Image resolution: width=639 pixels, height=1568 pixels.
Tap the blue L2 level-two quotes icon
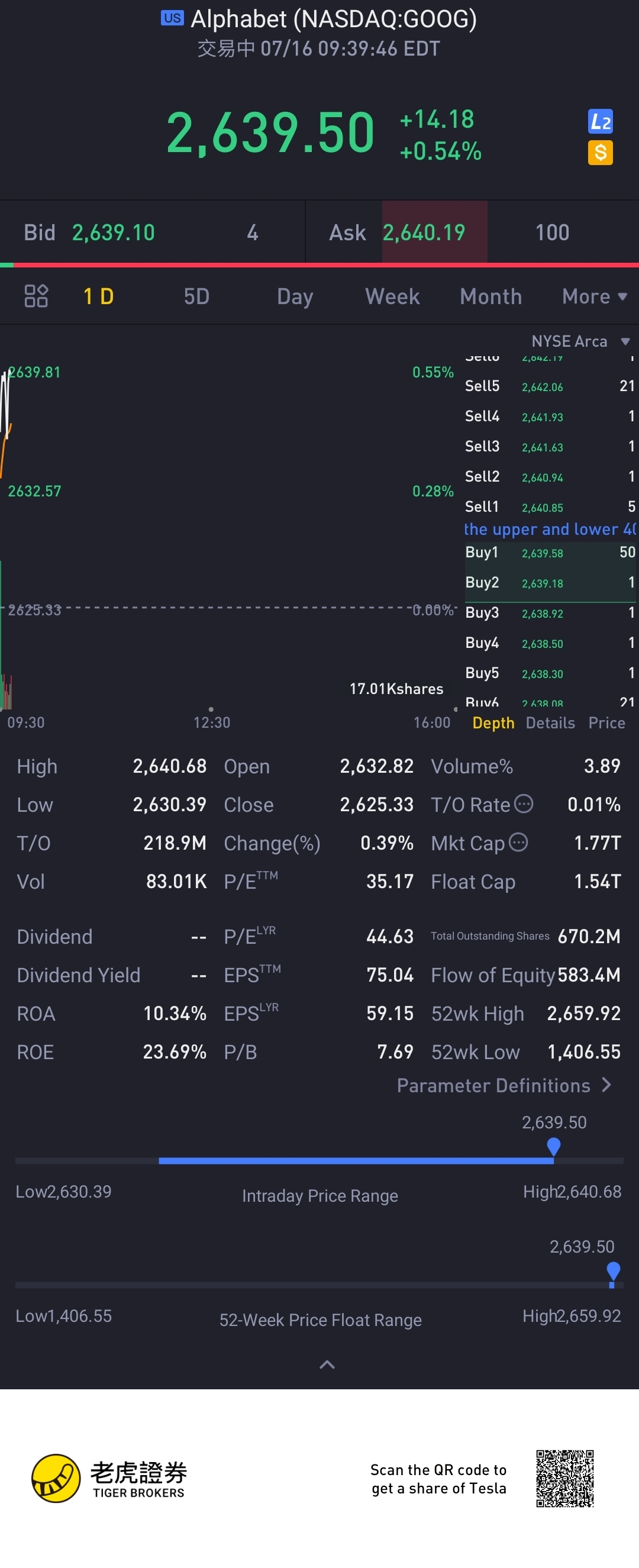(600, 122)
